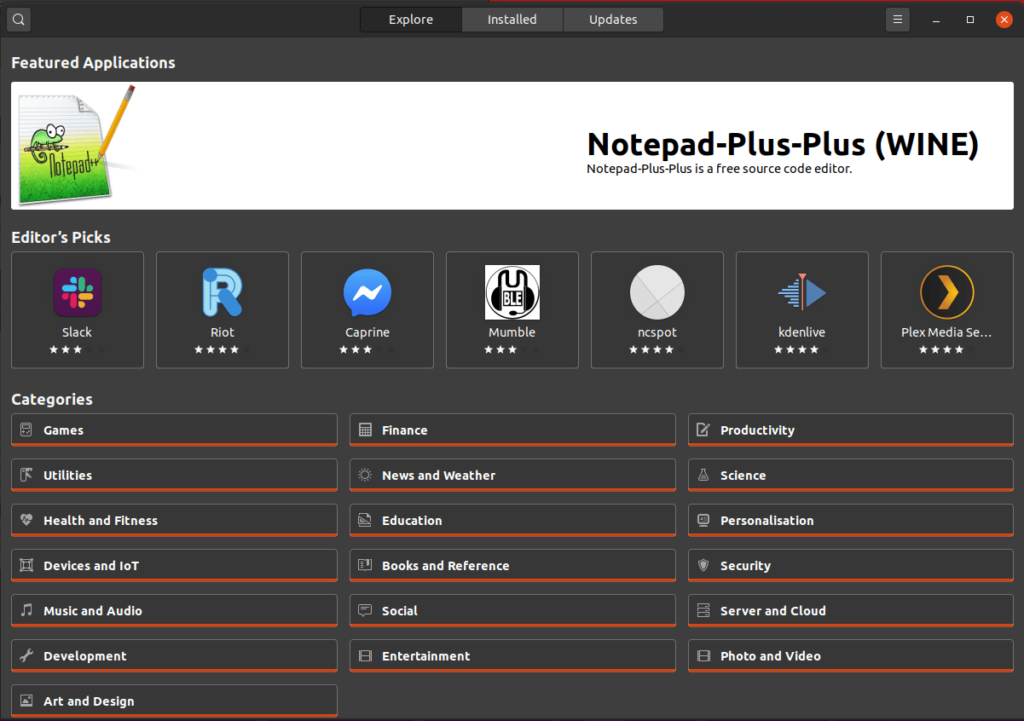This screenshot has width=1024, height=721.
Task: Show the Server and Cloud category
Action: point(851,610)
